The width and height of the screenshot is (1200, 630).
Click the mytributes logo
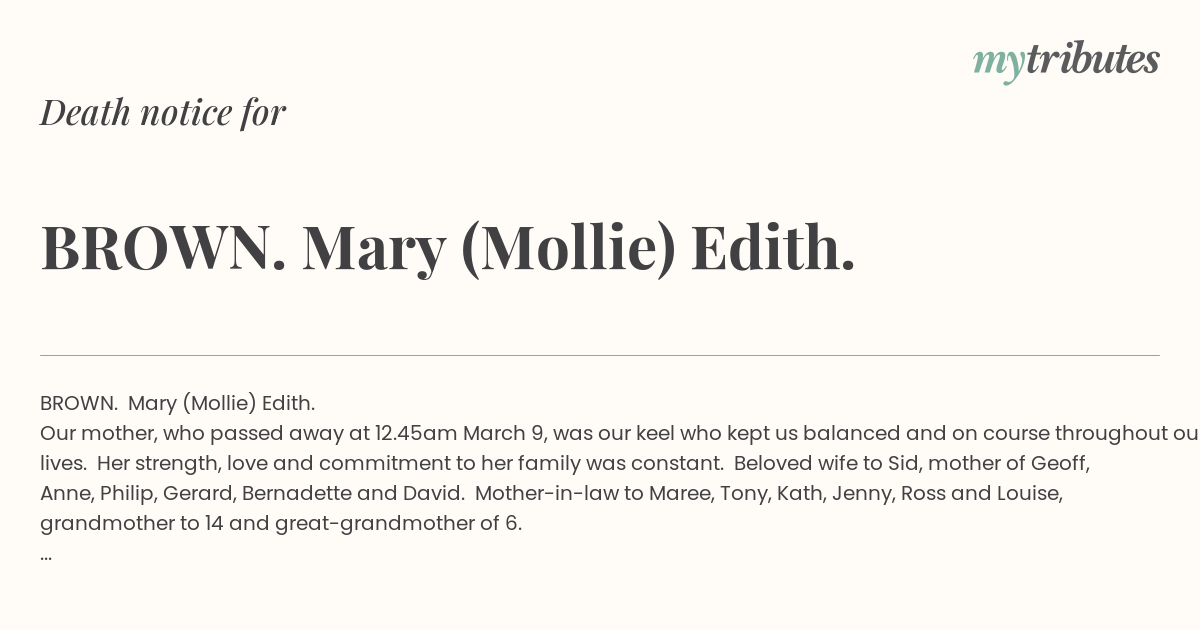pyautogui.click(x=1066, y=61)
